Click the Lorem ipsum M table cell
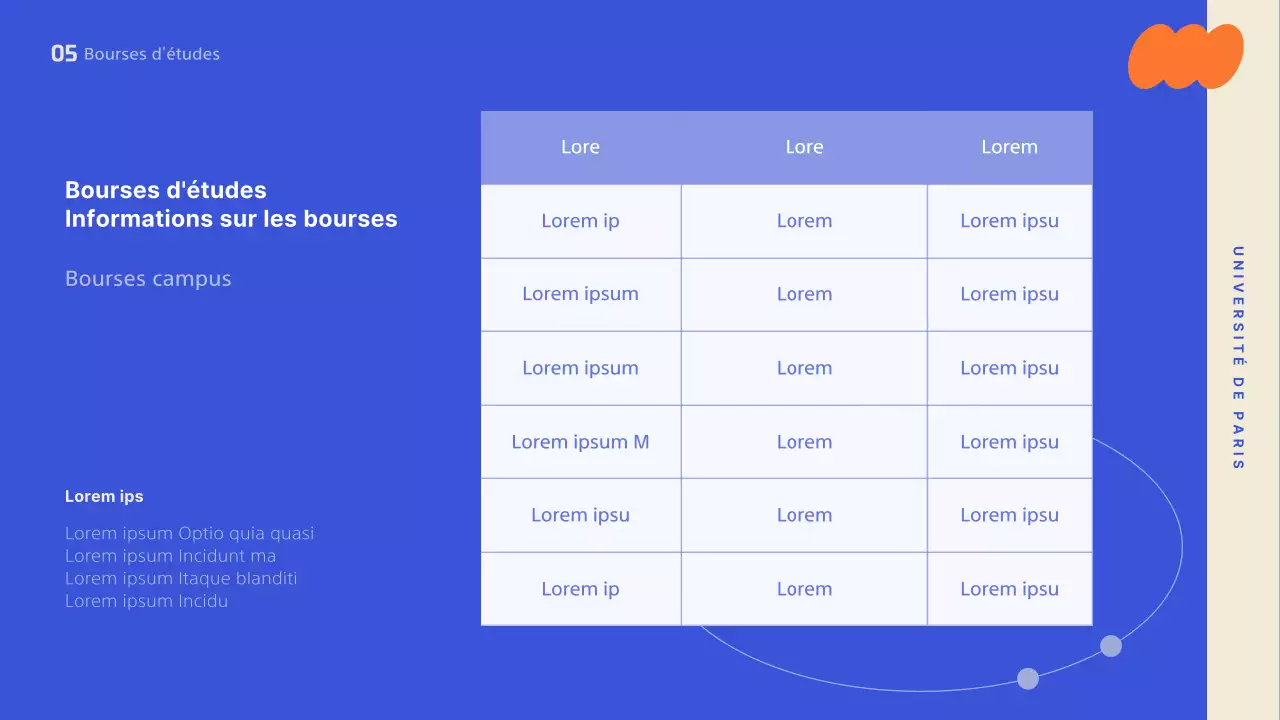Image resolution: width=1280 pixels, height=720 pixels. tap(580, 442)
